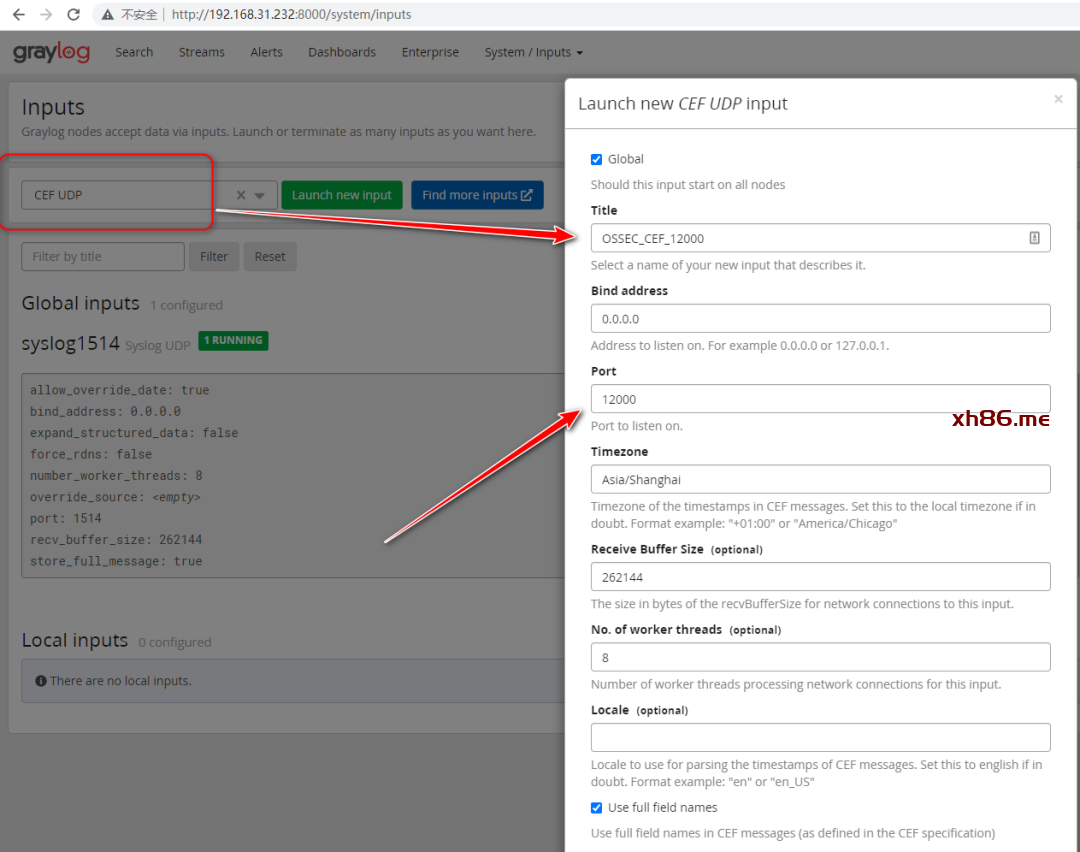Screen dimensions: 1080x852
Task: Click the Reset filter button
Action: pos(270,257)
